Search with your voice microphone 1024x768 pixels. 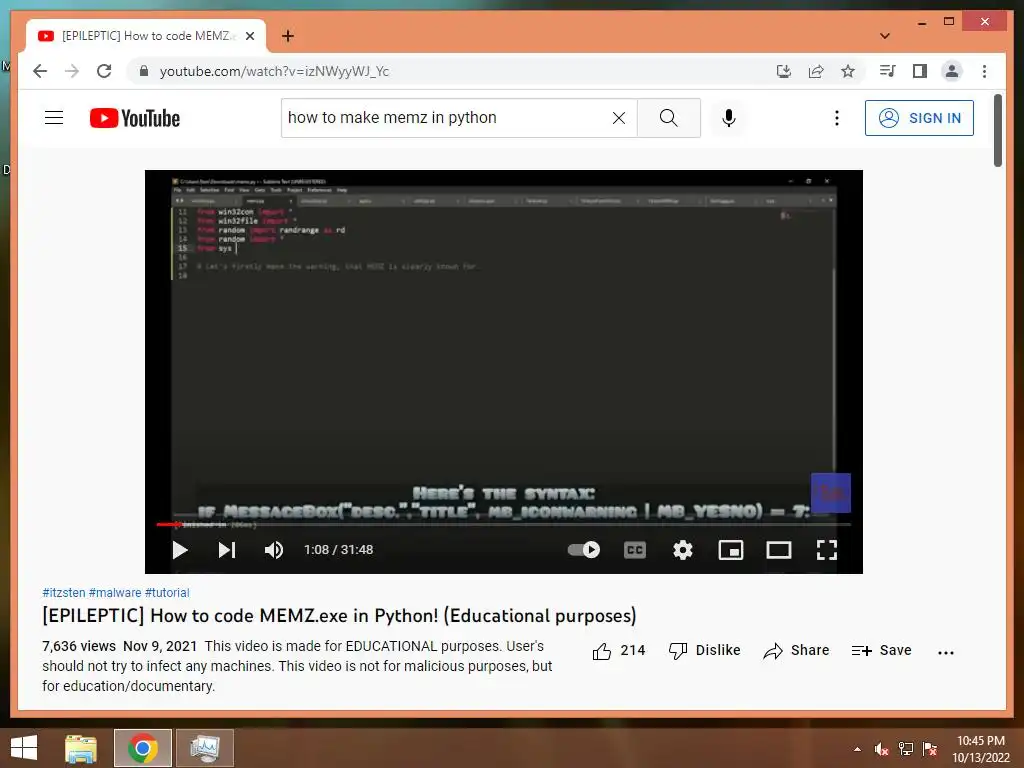point(729,118)
